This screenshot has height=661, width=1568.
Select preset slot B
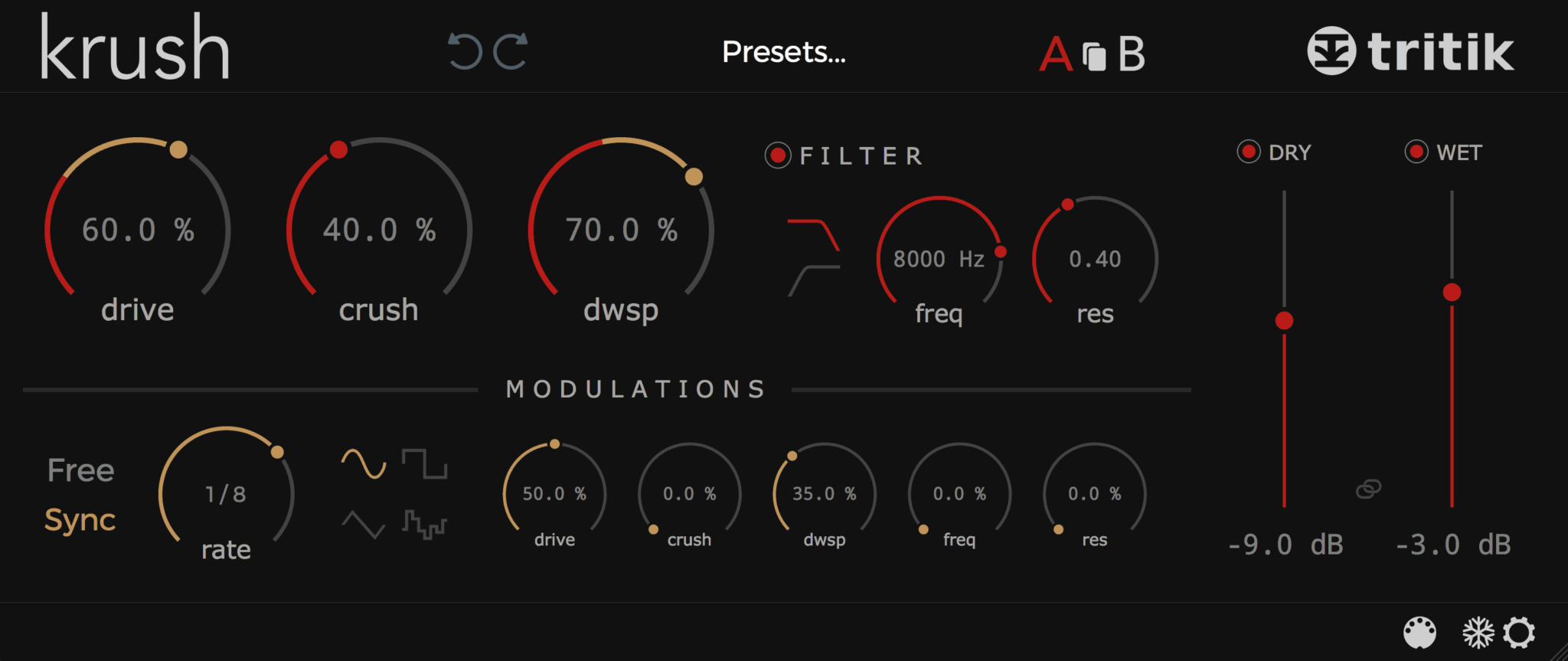tap(1132, 52)
